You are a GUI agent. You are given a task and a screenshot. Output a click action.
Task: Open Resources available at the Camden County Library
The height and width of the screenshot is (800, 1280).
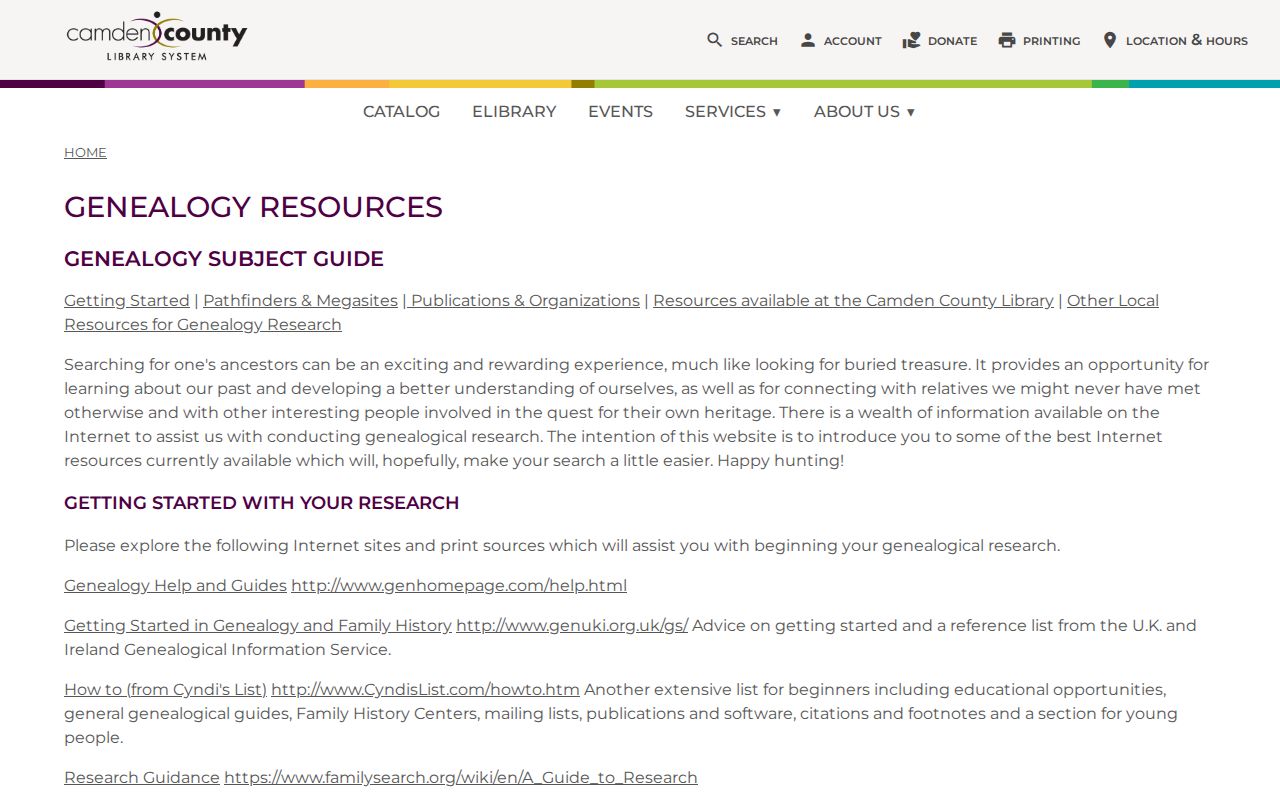tap(853, 301)
